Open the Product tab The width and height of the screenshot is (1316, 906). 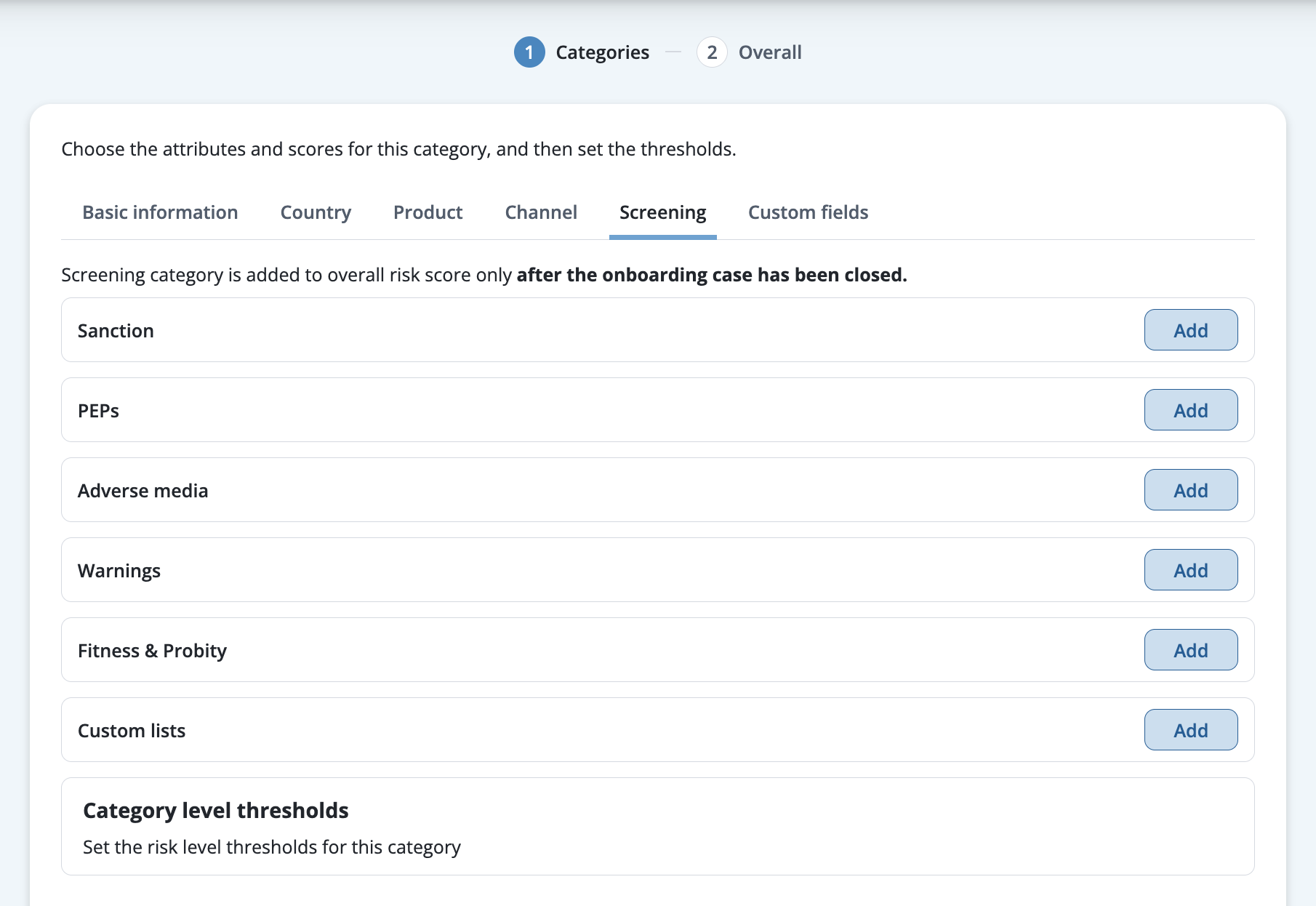[x=428, y=212]
